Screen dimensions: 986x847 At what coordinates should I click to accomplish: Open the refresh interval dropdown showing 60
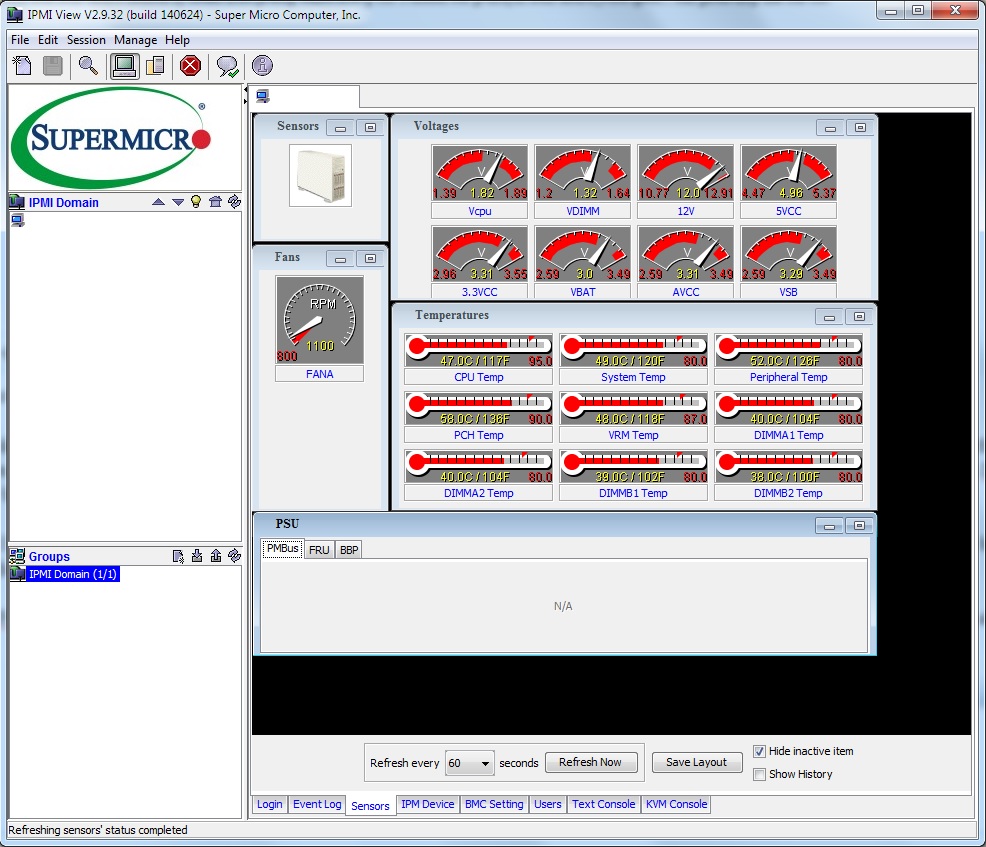(x=470, y=763)
